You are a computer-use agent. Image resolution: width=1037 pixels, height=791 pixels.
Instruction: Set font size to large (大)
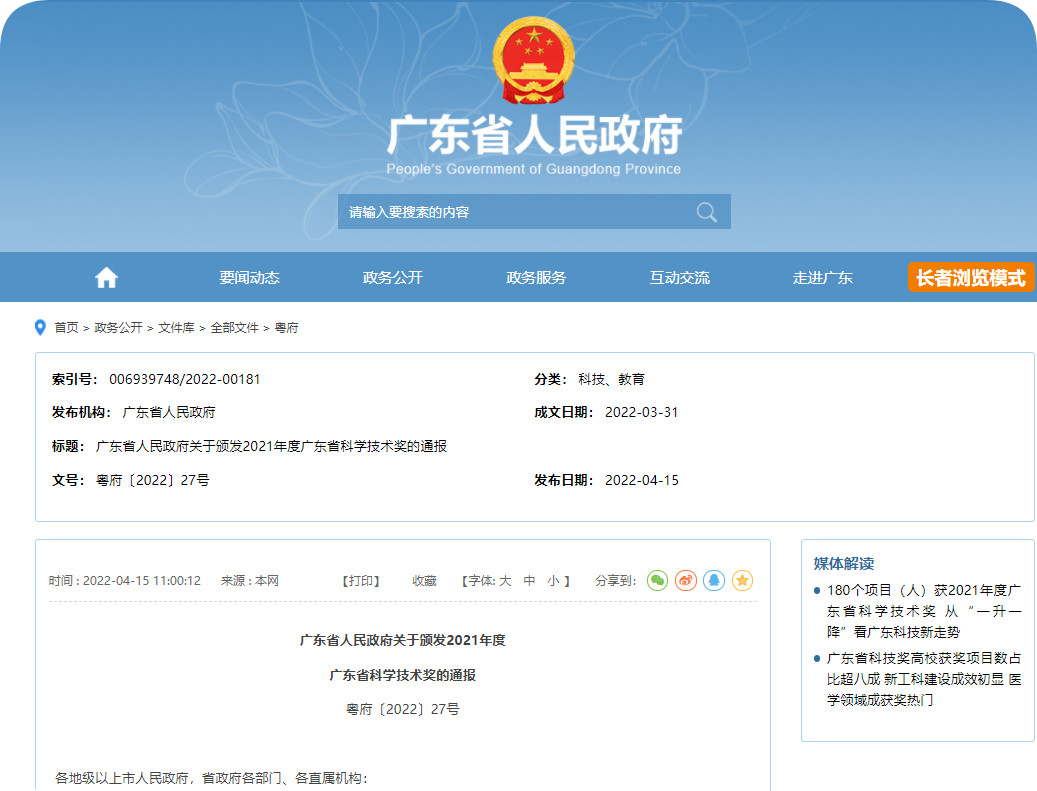pyautogui.click(x=505, y=581)
